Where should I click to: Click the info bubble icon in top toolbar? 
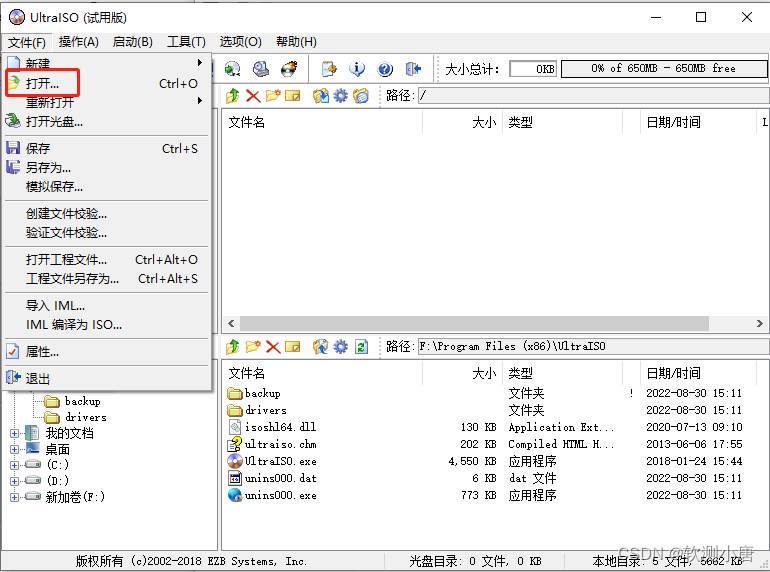coord(357,69)
